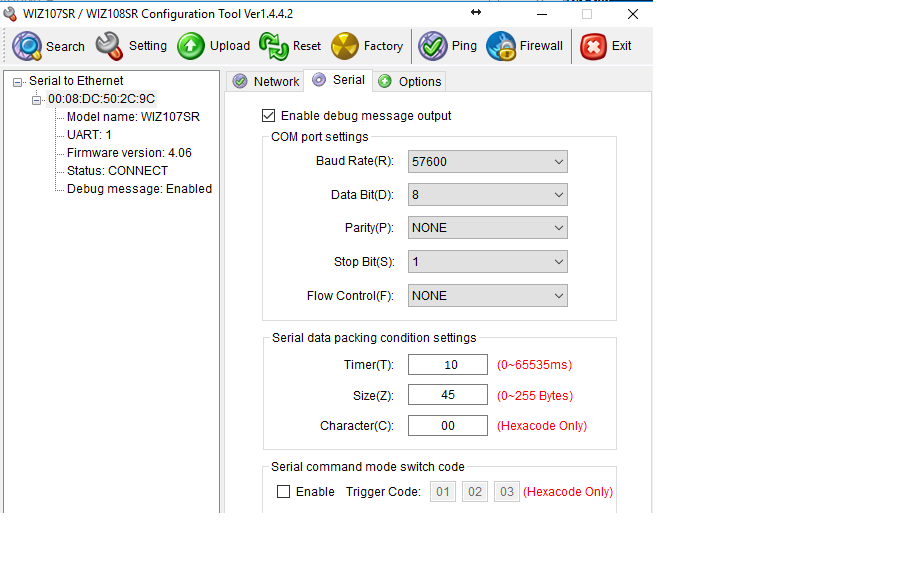Click the app icon in title bar

click(x=10, y=14)
